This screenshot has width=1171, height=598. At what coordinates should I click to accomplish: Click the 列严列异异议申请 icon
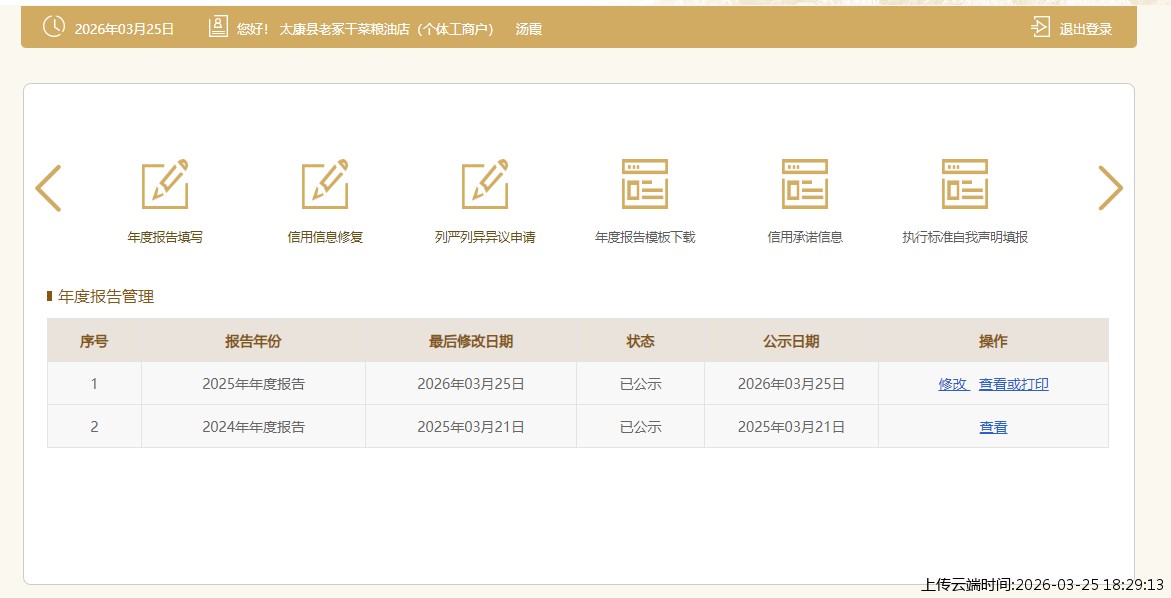coord(485,185)
